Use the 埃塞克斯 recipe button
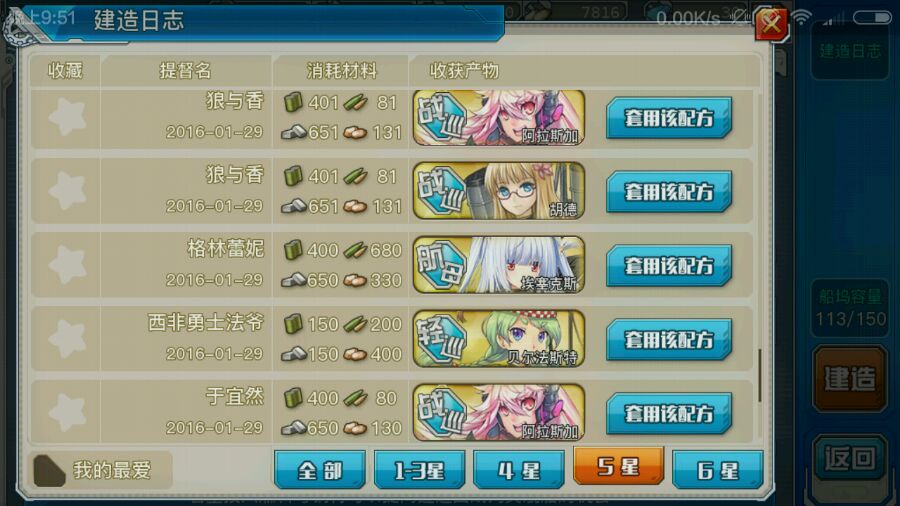The width and height of the screenshot is (900, 506). click(x=669, y=266)
